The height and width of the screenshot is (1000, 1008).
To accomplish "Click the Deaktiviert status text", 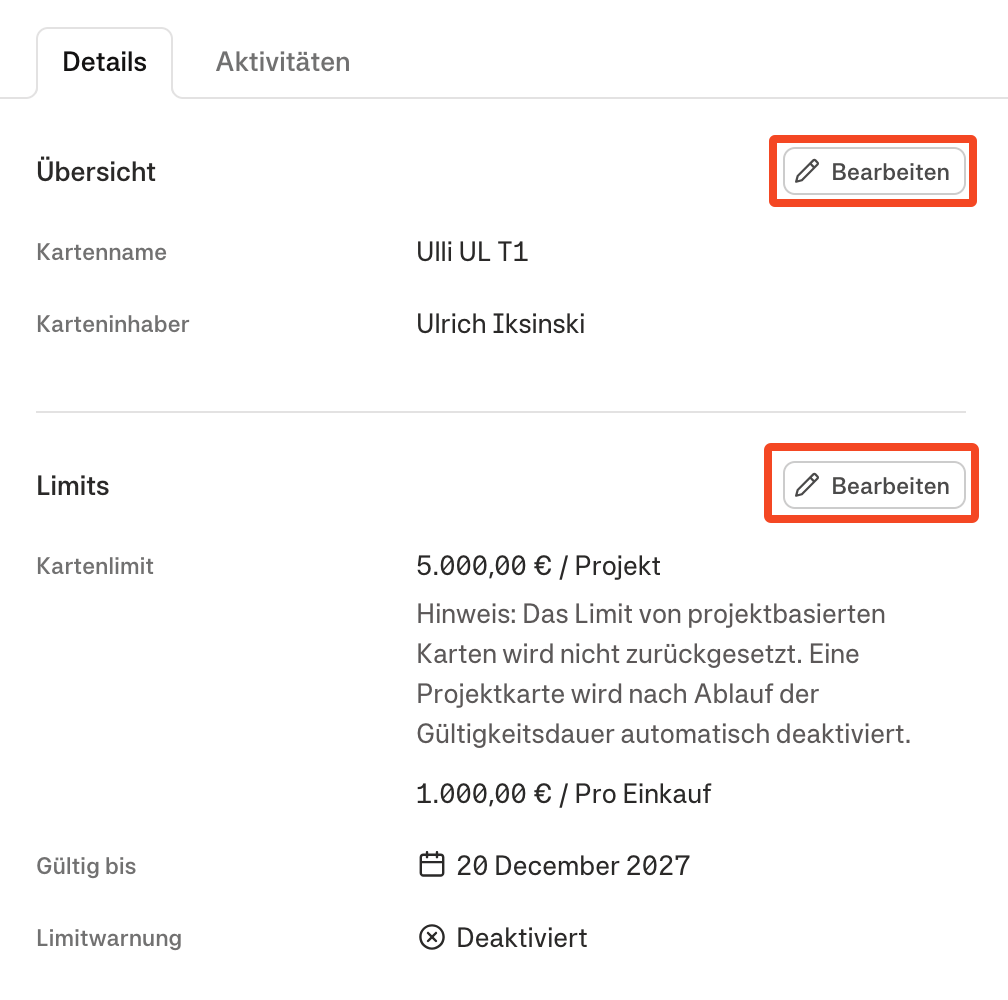I will pos(522,938).
